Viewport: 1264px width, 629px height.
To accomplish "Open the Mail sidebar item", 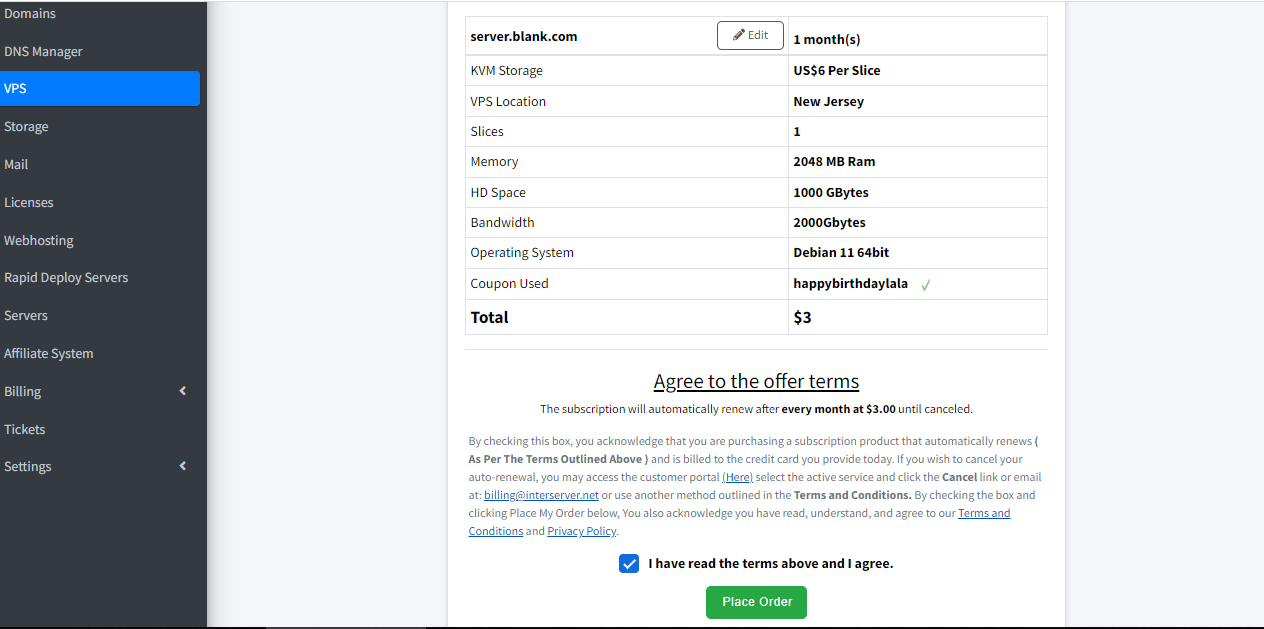I will click(x=16, y=164).
